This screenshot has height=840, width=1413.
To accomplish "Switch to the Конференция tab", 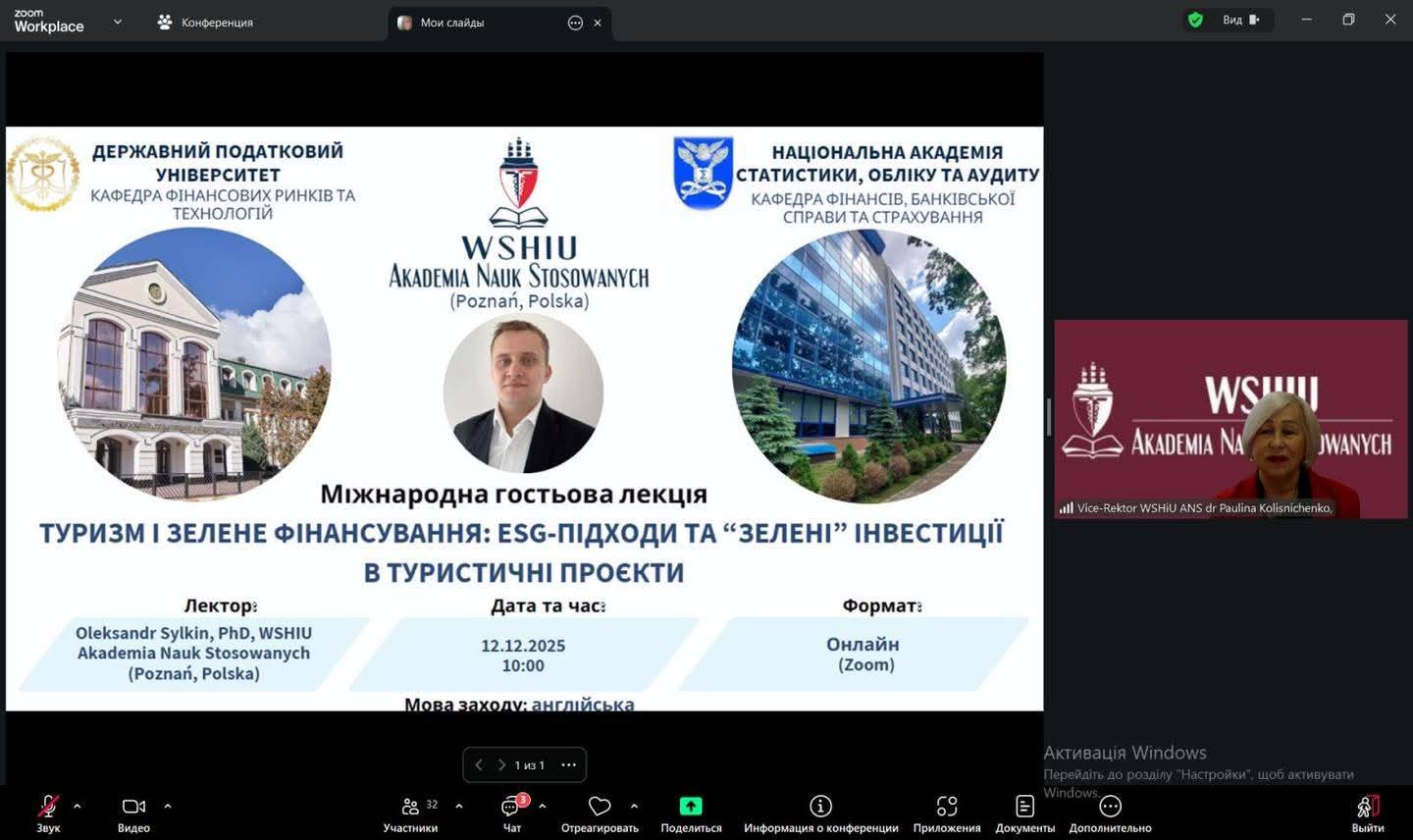I will tap(206, 22).
